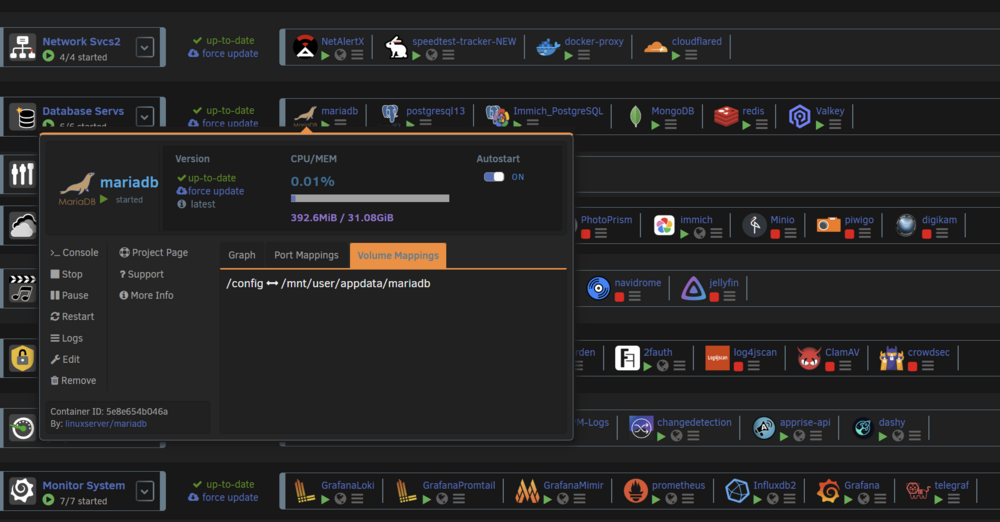Click the Network Svcs2 folder icon
This screenshot has width=1000, height=522.
22,47
